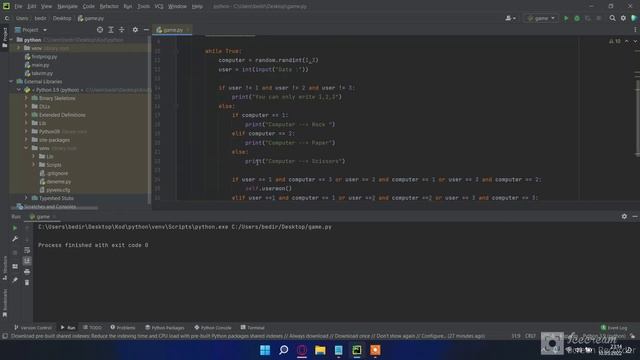
Task: Click Desktop breadcrumb in navigation bar
Action: click(x=62, y=18)
